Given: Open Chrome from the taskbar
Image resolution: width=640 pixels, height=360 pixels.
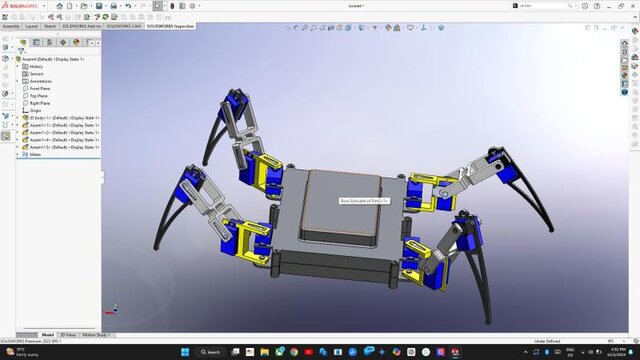Looking at the screenshot, I should coord(294,352).
